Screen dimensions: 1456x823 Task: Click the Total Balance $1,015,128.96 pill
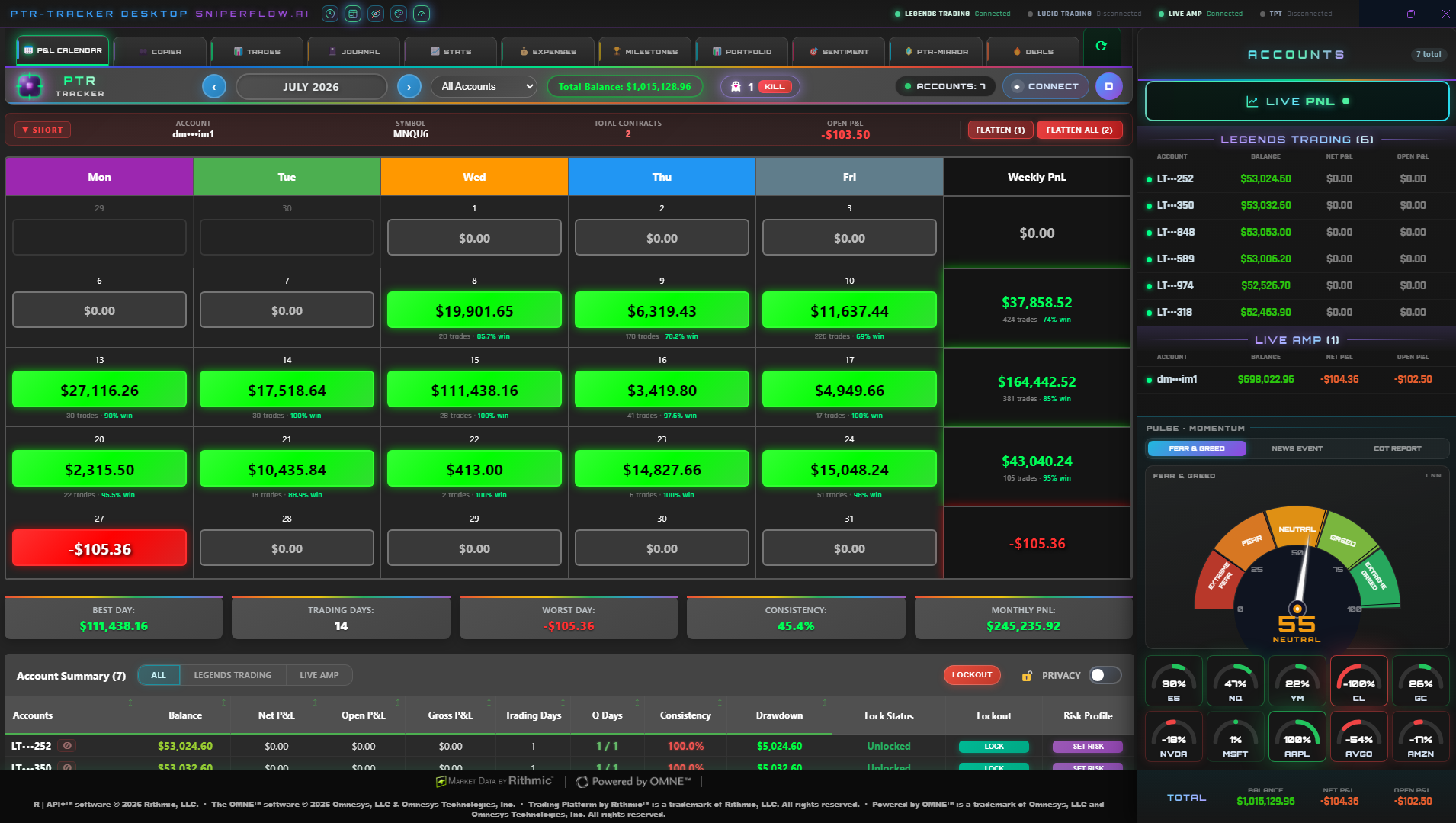click(x=625, y=87)
